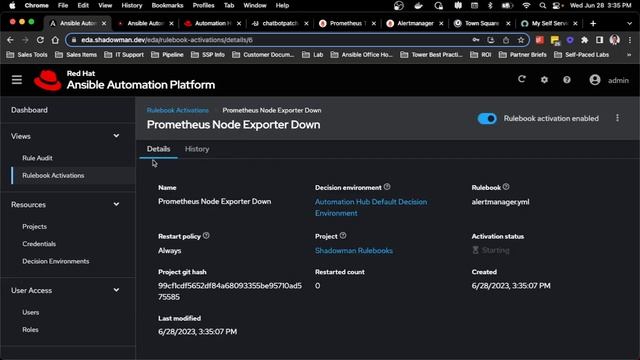
Task: Open the Apple menu
Action: coord(12,5)
